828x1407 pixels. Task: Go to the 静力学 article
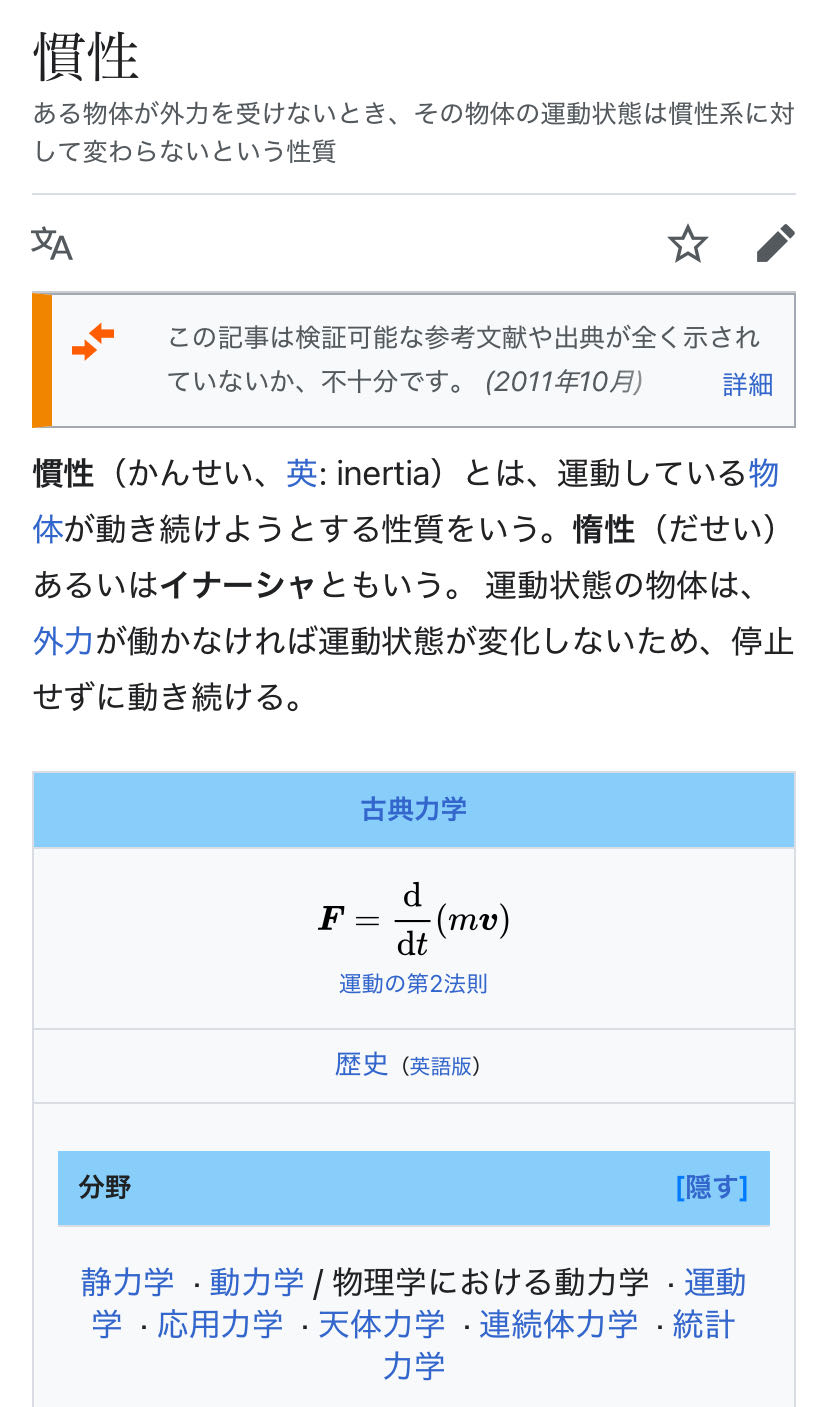tap(127, 1282)
